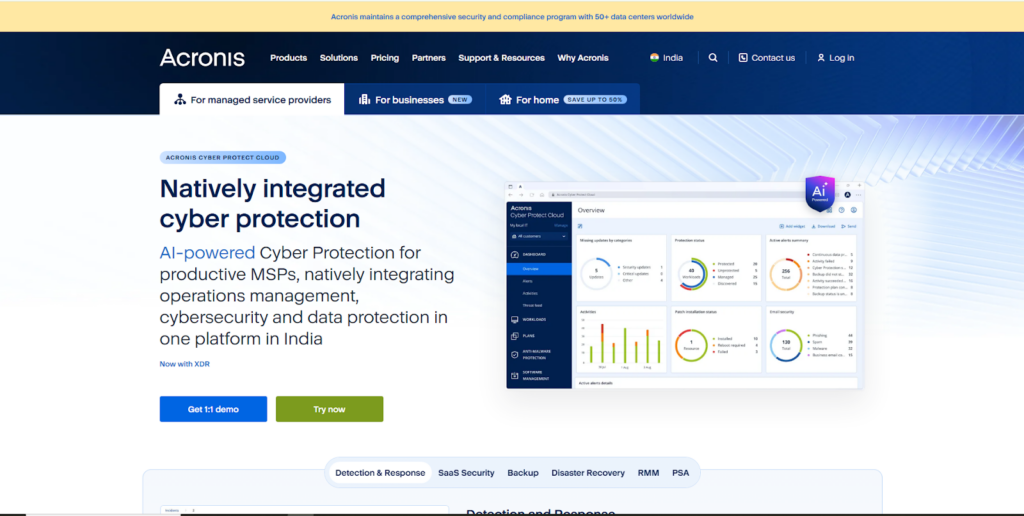This screenshot has height=516, width=1024.
Task: Click the green Try now button
Action: pos(329,409)
